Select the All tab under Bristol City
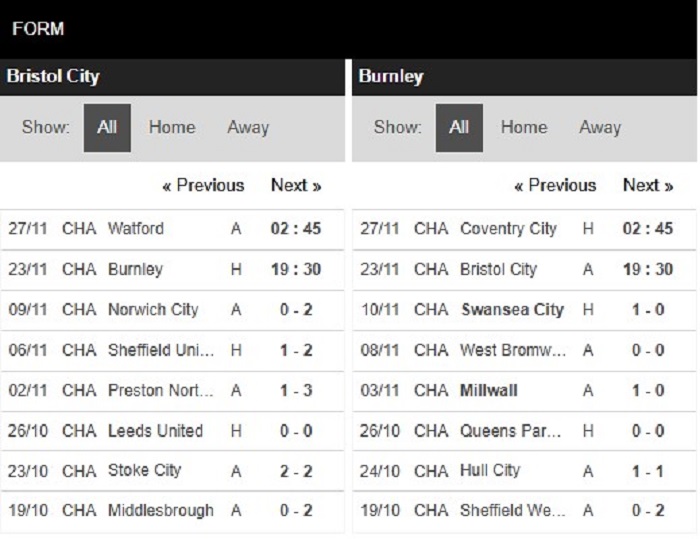 click(107, 128)
